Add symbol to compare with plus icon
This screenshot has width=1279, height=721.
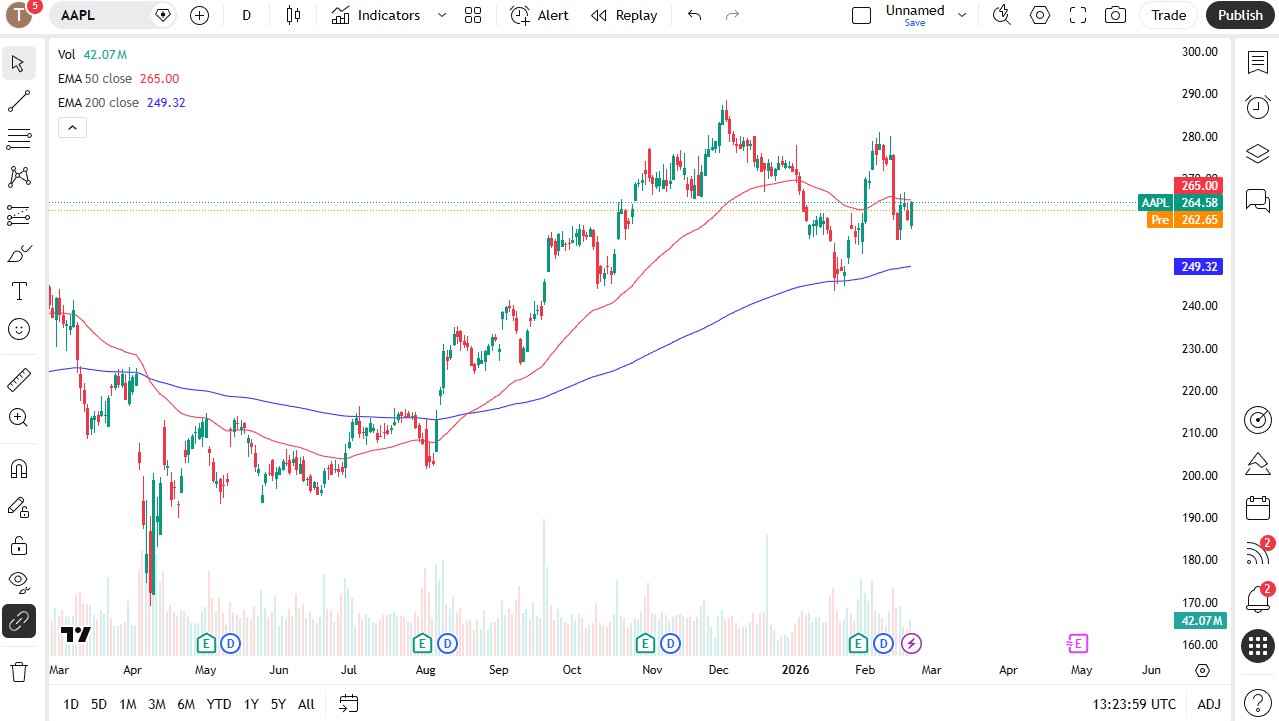click(x=200, y=15)
